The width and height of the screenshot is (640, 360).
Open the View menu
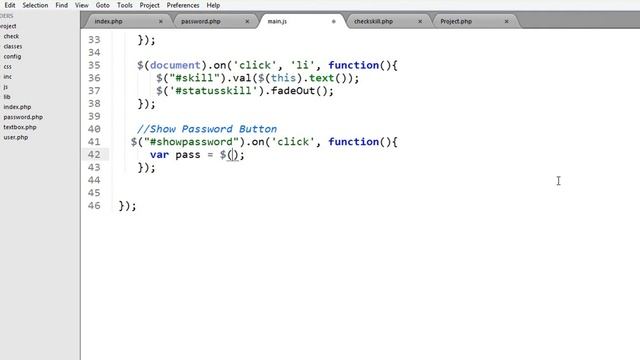click(82, 5)
